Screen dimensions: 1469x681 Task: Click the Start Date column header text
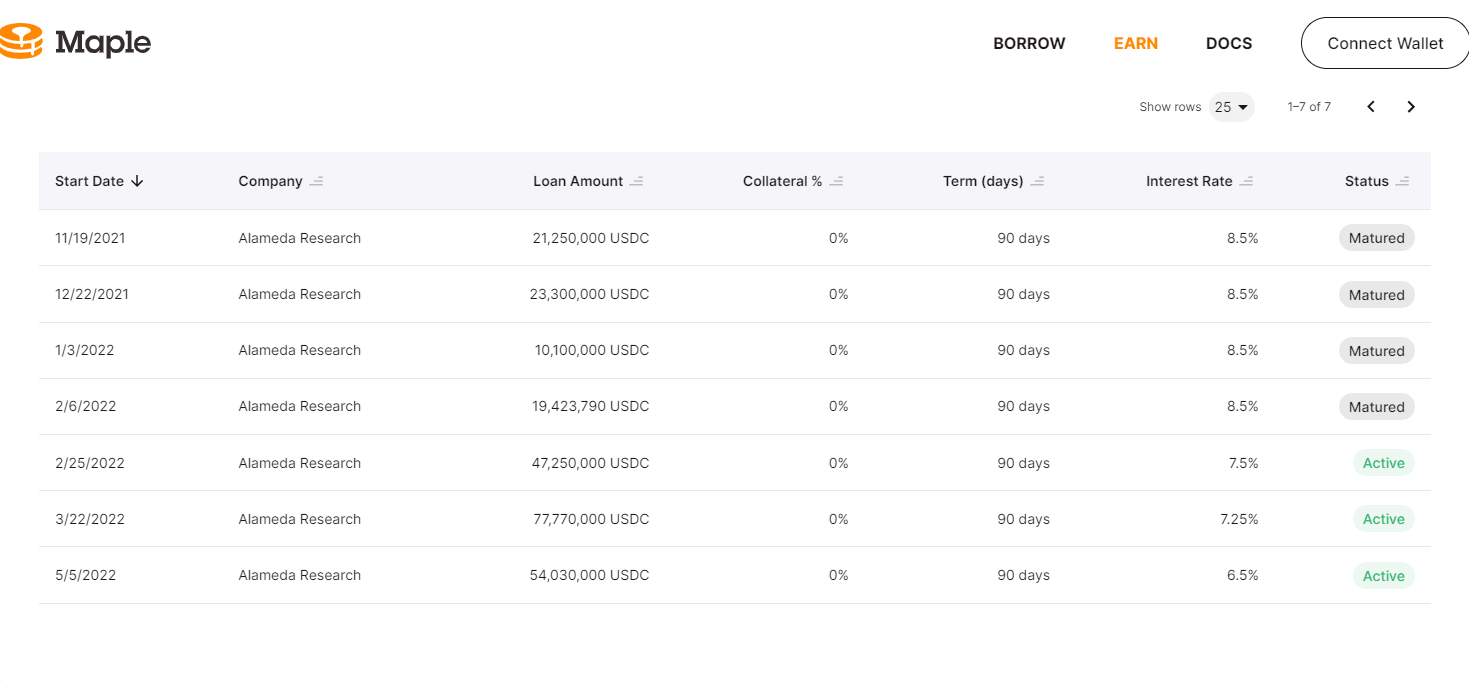pyautogui.click(x=89, y=181)
